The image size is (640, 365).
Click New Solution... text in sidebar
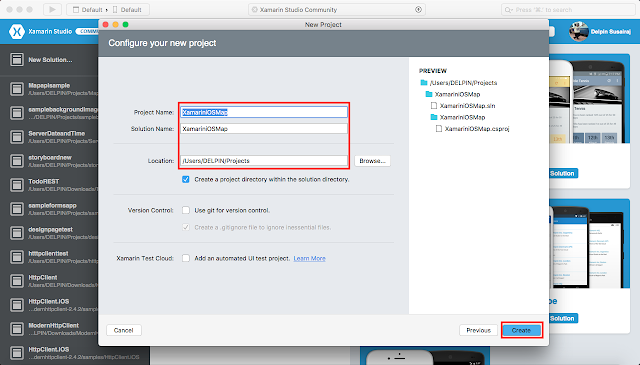coord(50,60)
